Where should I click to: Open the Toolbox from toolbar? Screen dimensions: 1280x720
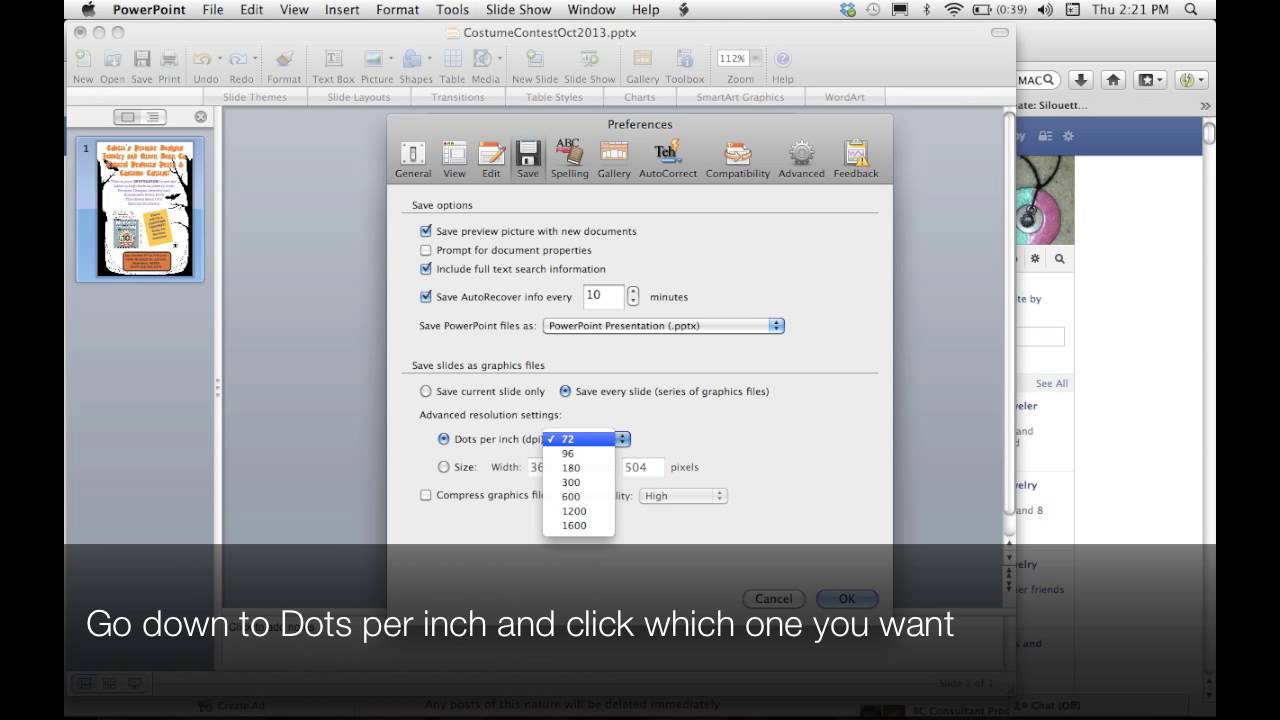[685, 66]
